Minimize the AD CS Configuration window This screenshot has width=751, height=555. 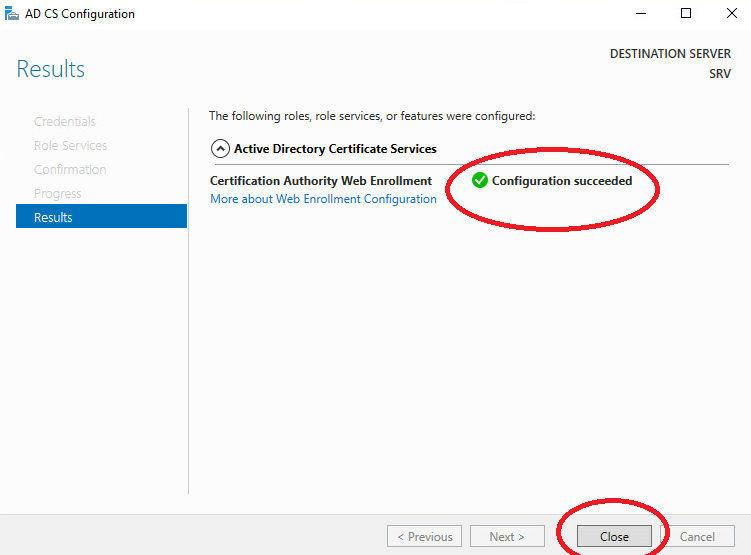click(641, 13)
